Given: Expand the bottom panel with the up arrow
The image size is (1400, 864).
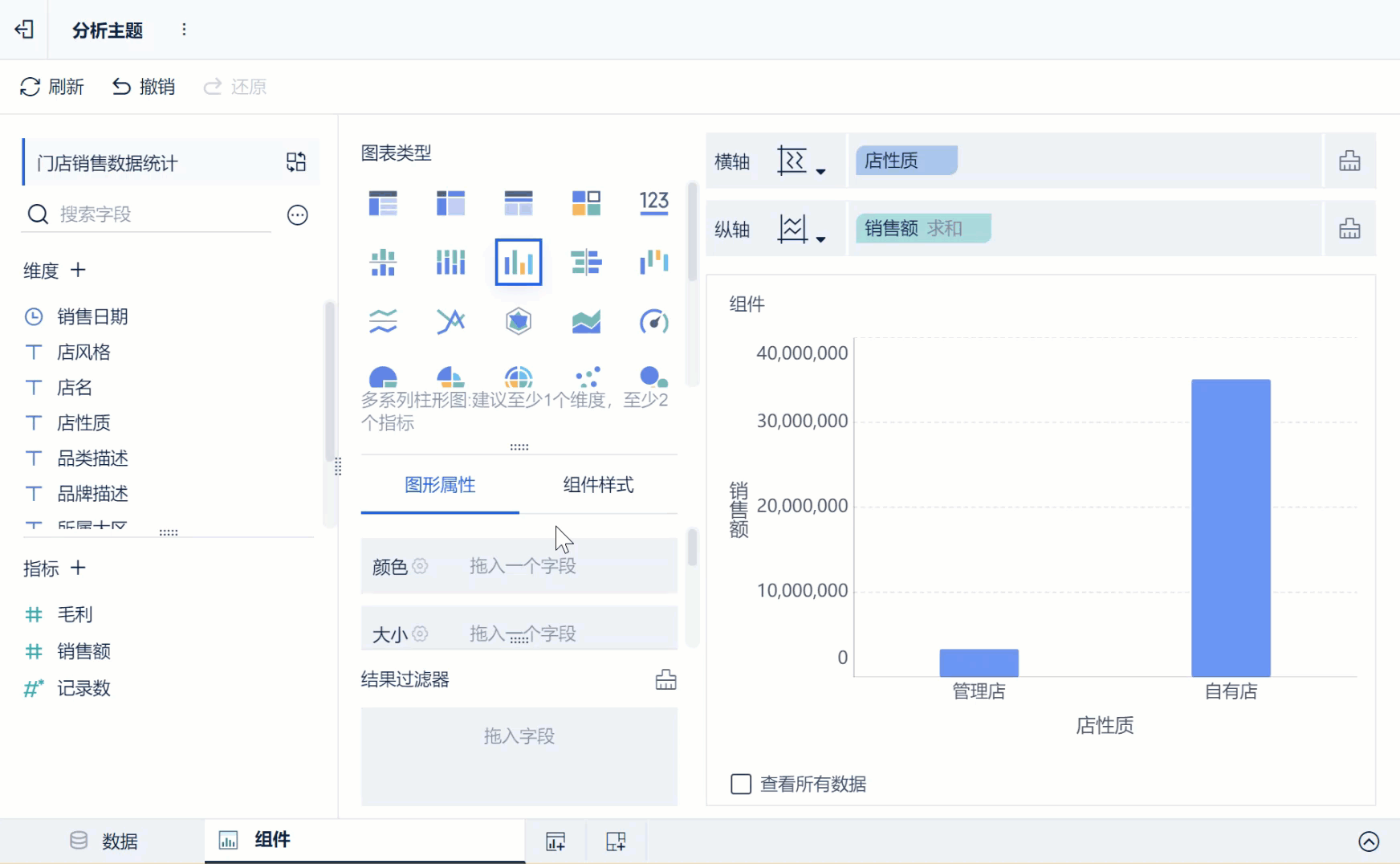Looking at the screenshot, I should [x=1369, y=841].
